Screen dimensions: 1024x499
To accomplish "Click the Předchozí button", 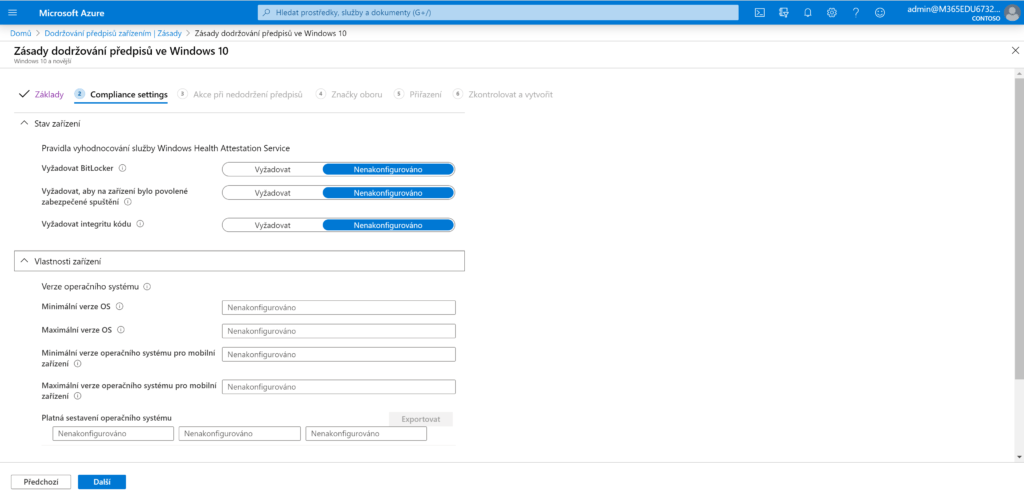I will click(x=41, y=482).
